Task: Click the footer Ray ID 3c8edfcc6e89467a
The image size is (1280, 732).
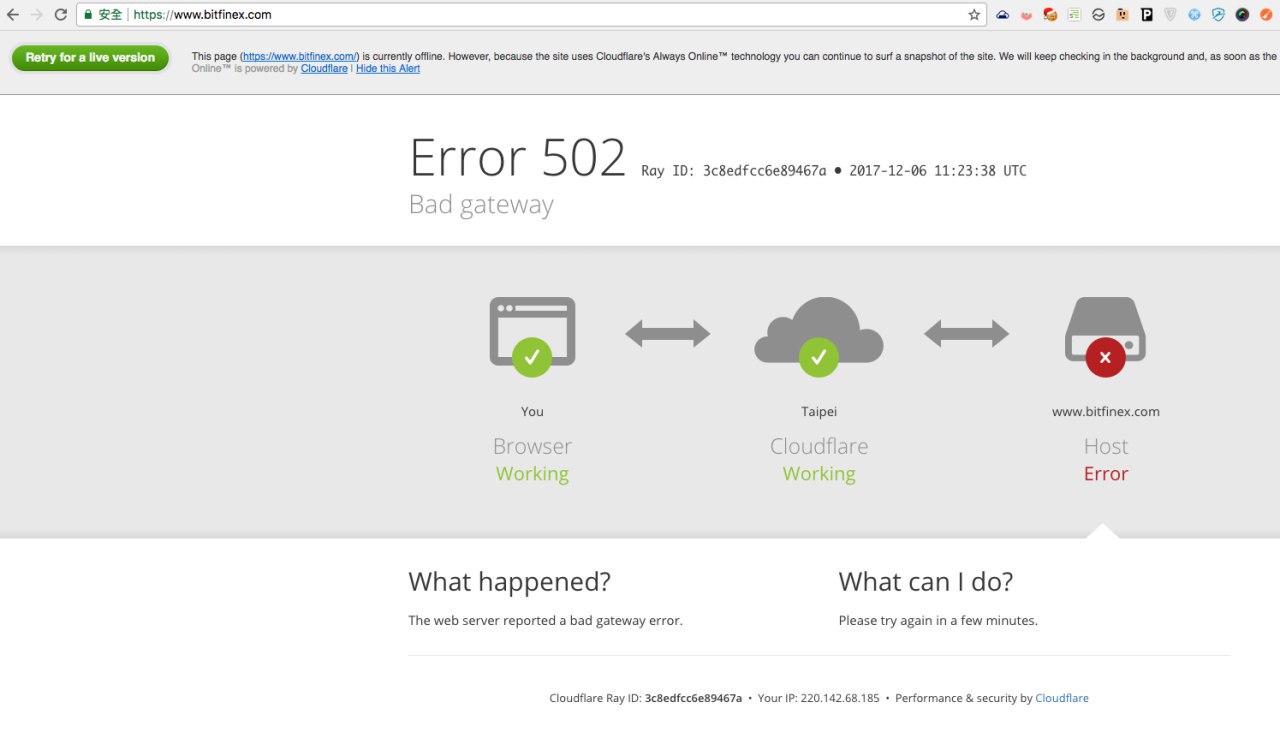Action: (x=693, y=698)
